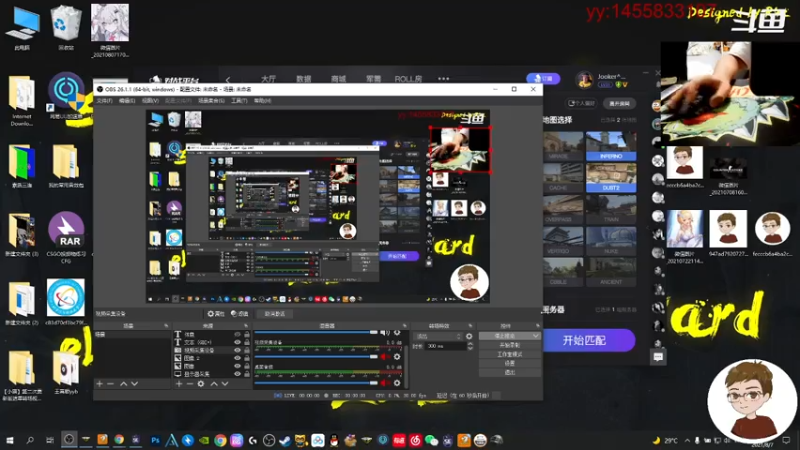The width and height of the screenshot is (800, 450).
Task: Click 工作室模式 studio mode button
Action: [x=510, y=354]
